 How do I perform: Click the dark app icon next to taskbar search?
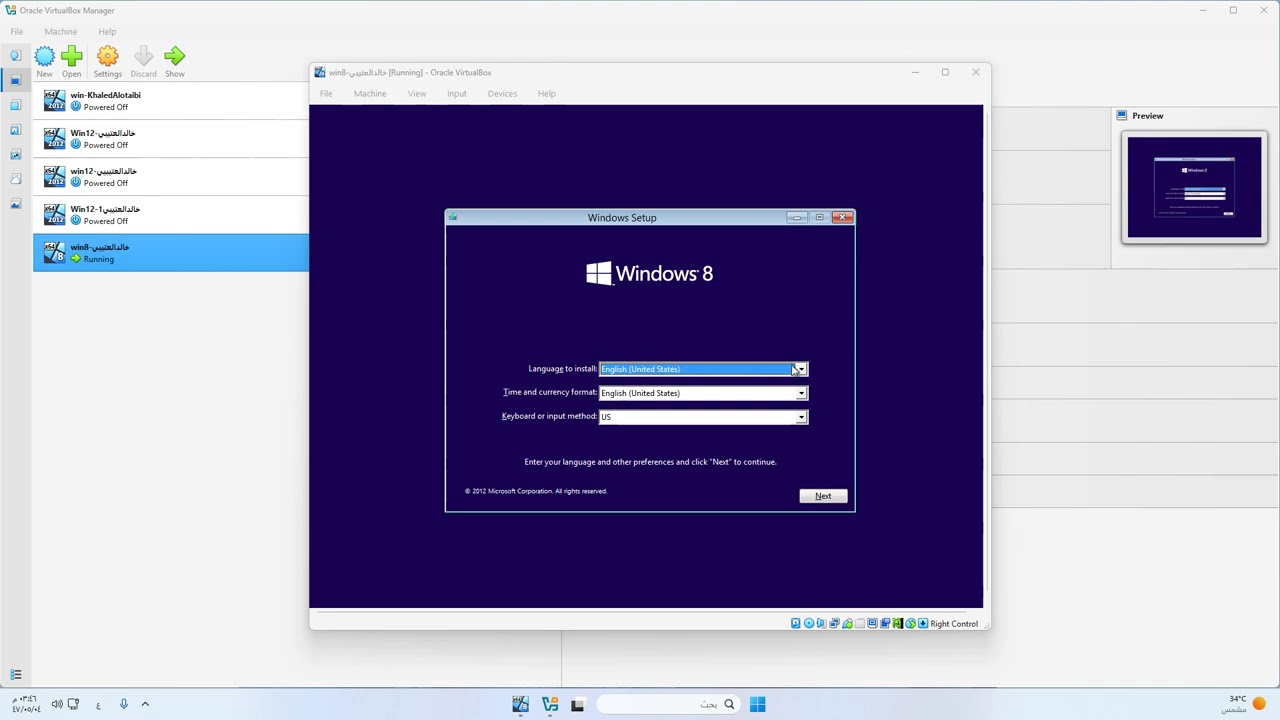(x=577, y=704)
